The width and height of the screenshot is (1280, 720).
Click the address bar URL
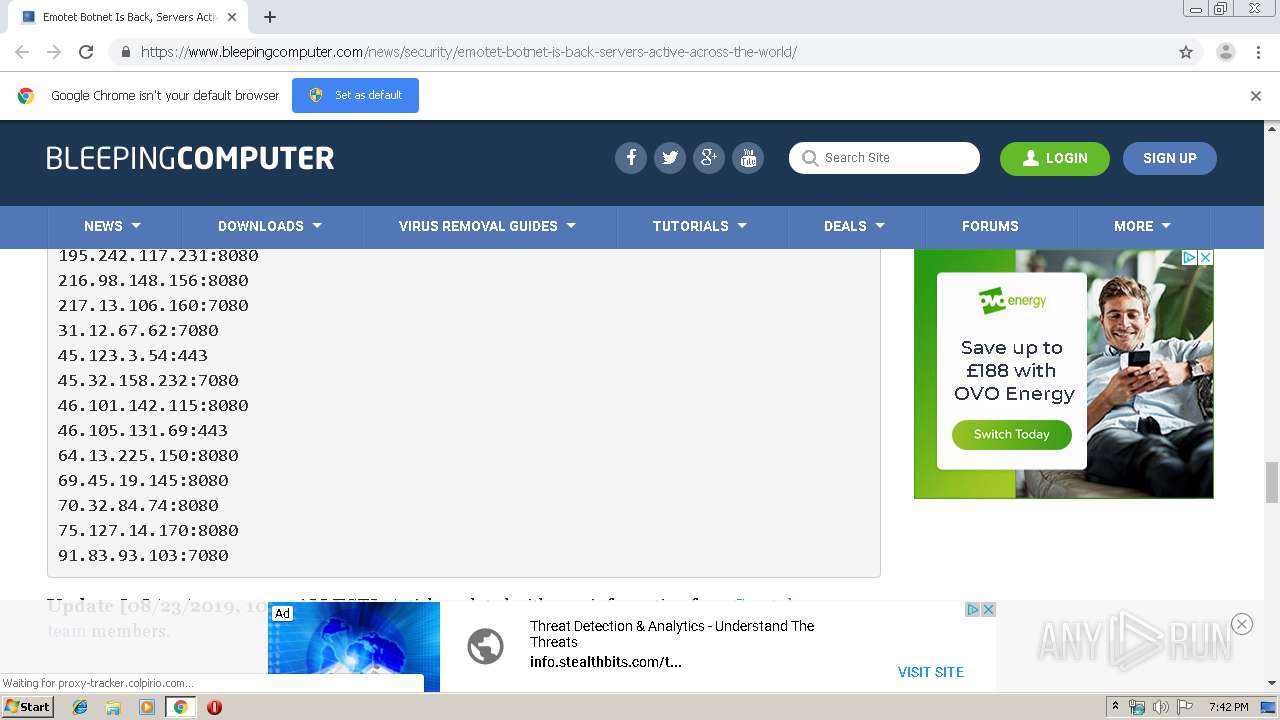click(x=468, y=52)
